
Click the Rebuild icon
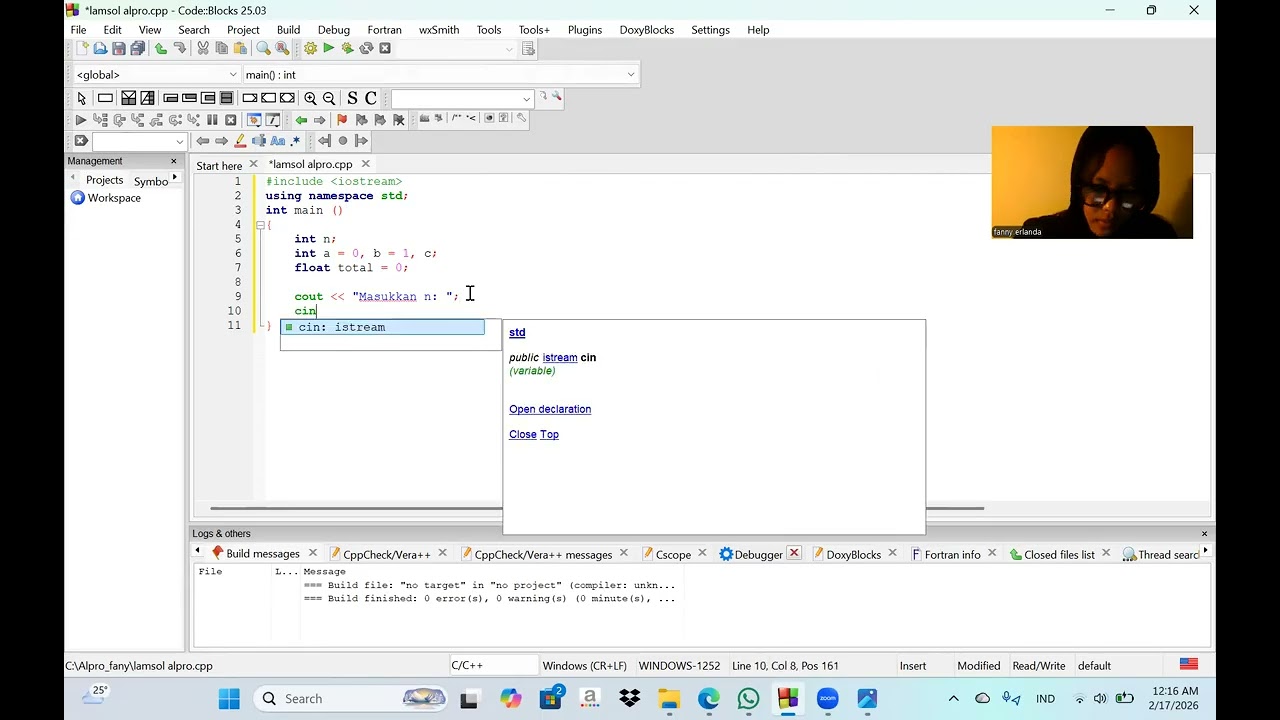point(366,48)
